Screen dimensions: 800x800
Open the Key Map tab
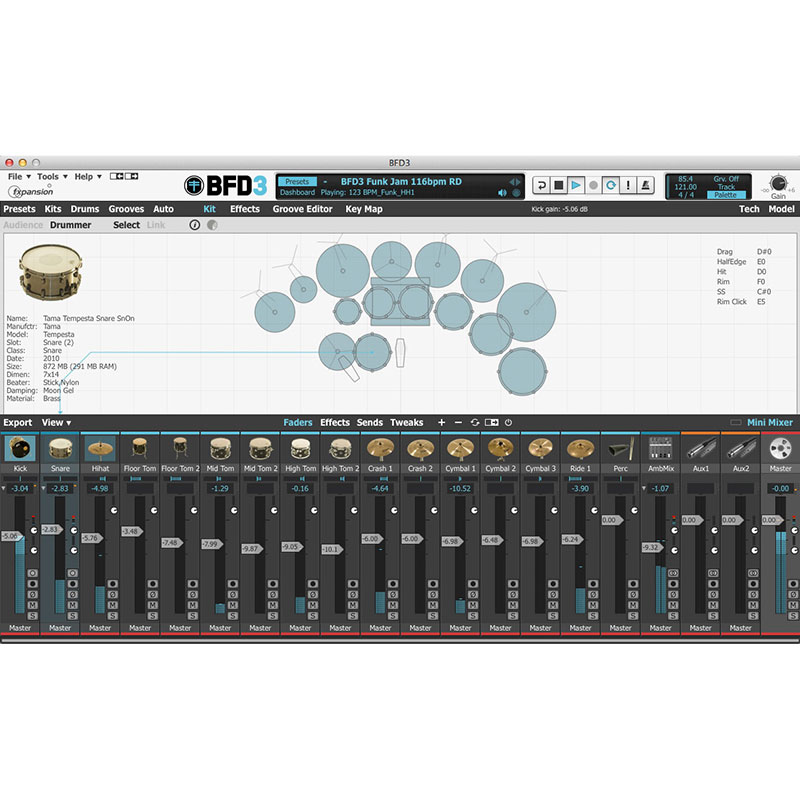pyautogui.click(x=364, y=209)
